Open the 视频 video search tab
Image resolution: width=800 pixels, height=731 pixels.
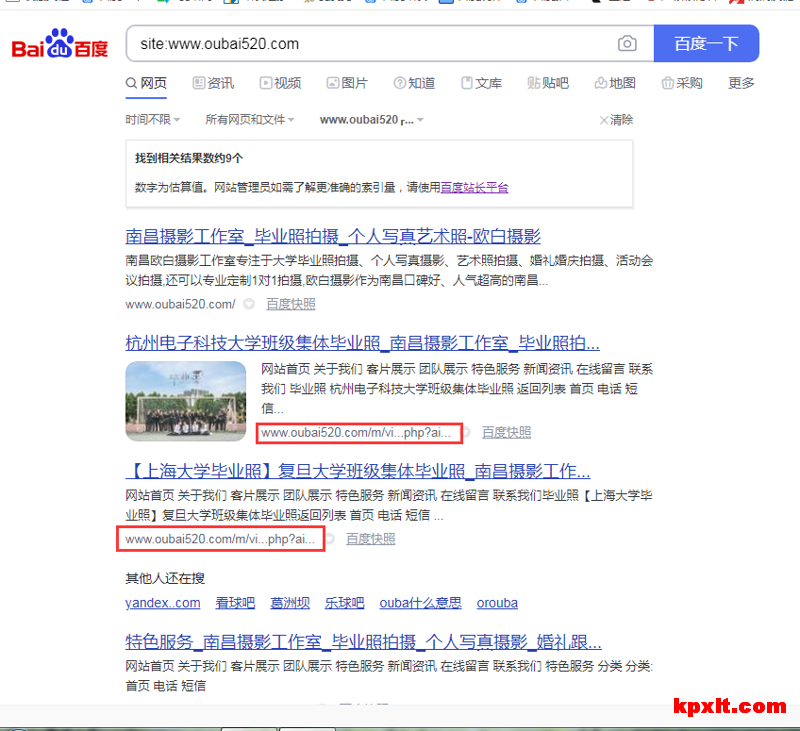pyautogui.click(x=280, y=83)
